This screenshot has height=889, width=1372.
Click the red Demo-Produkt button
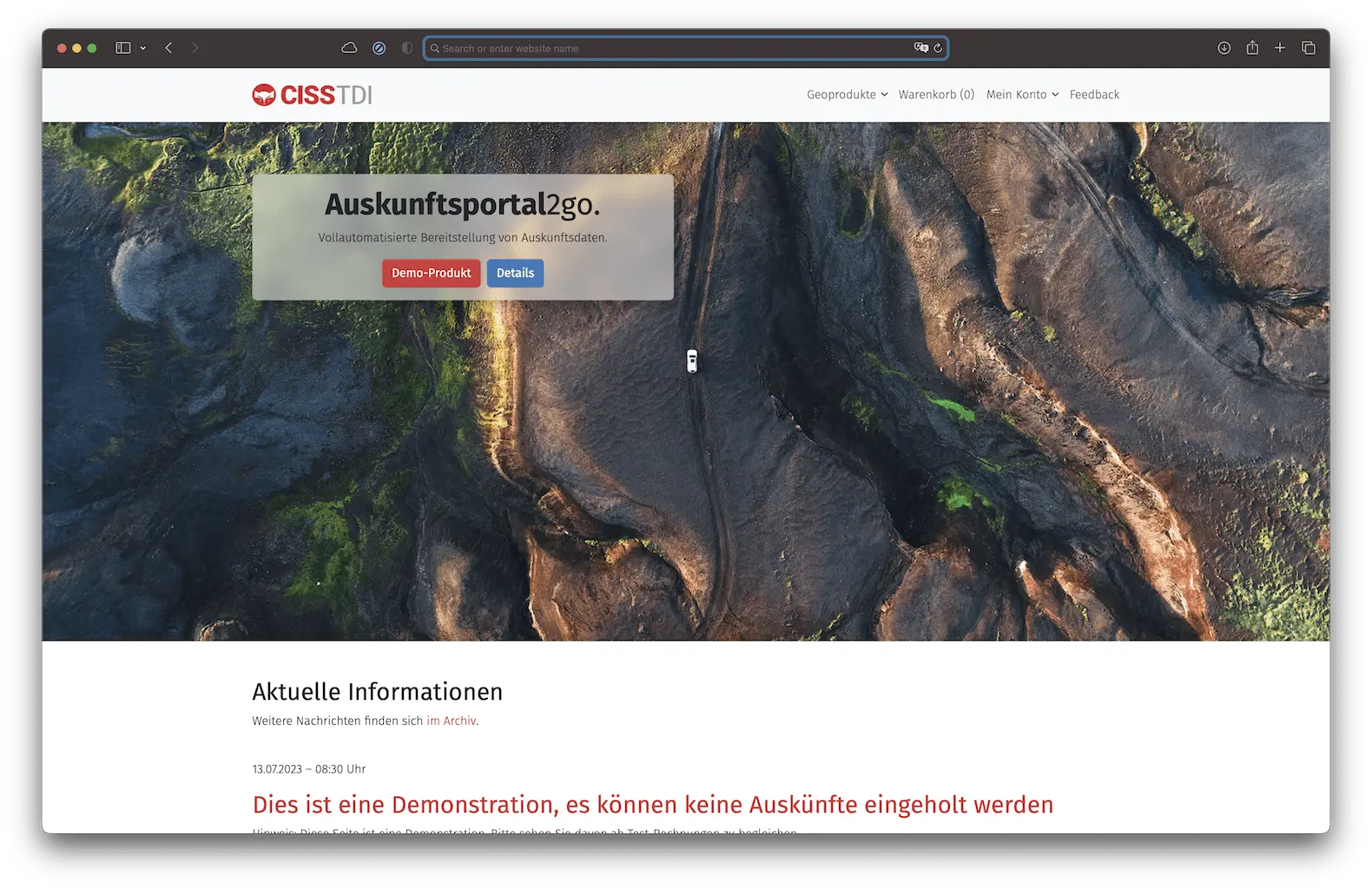pyautogui.click(x=431, y=273)
